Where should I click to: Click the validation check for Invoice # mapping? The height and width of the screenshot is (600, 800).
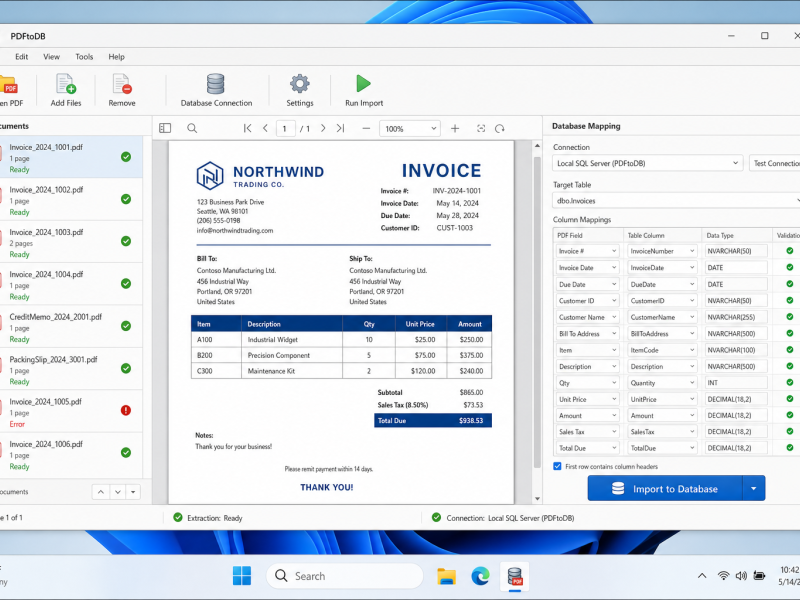[x=789, y=251]
